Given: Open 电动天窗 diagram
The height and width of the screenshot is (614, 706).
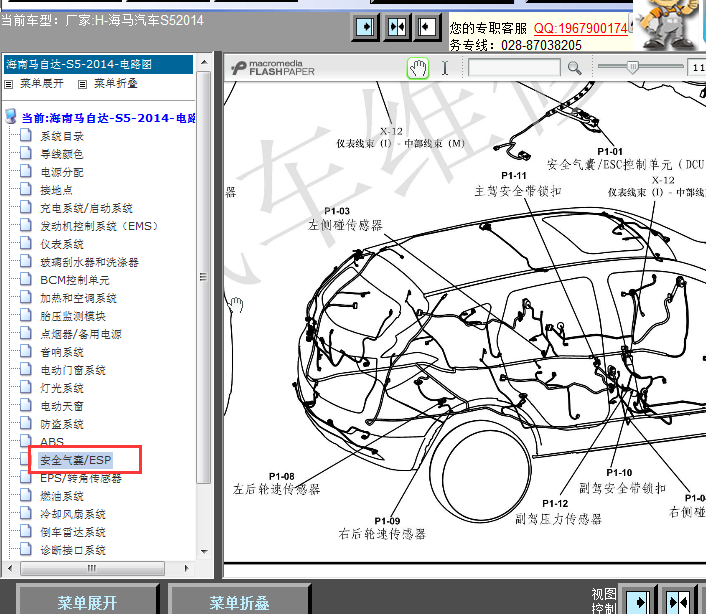Looking at the screenshot, I should [x=62, y=406].
